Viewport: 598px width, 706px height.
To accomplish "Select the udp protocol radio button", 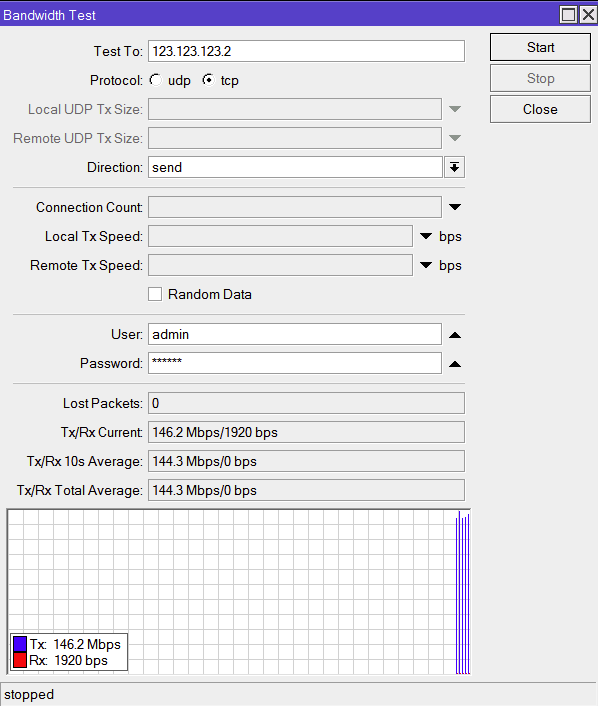I will click(156, 80).
